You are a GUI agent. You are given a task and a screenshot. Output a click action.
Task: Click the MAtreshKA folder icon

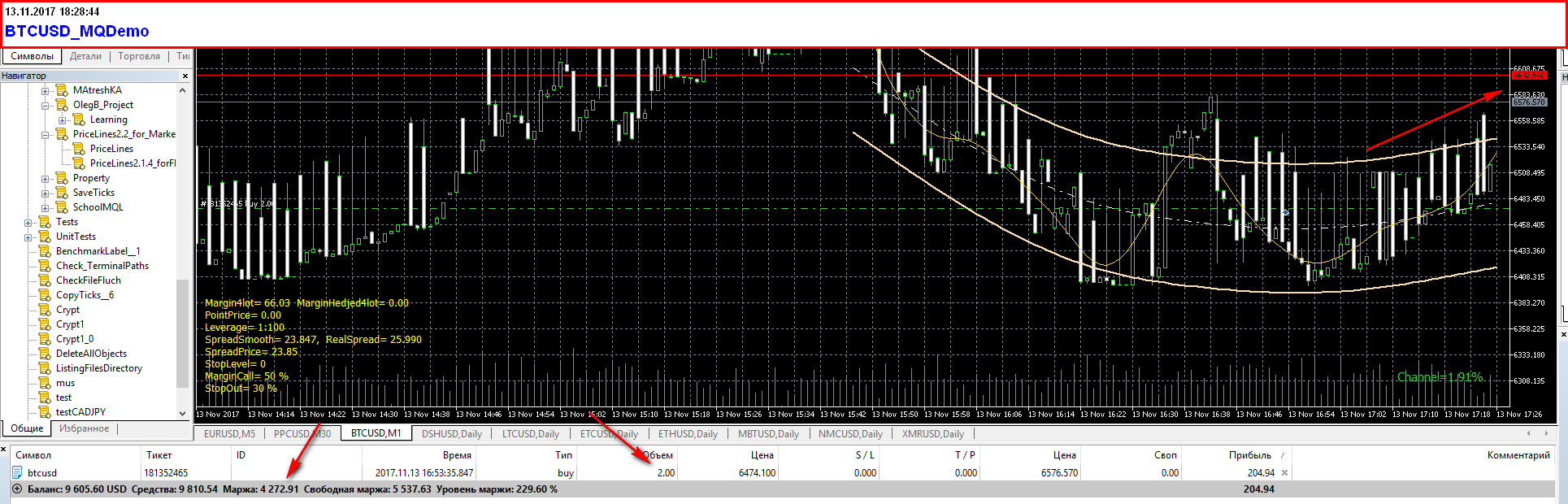tap(62, 90)
